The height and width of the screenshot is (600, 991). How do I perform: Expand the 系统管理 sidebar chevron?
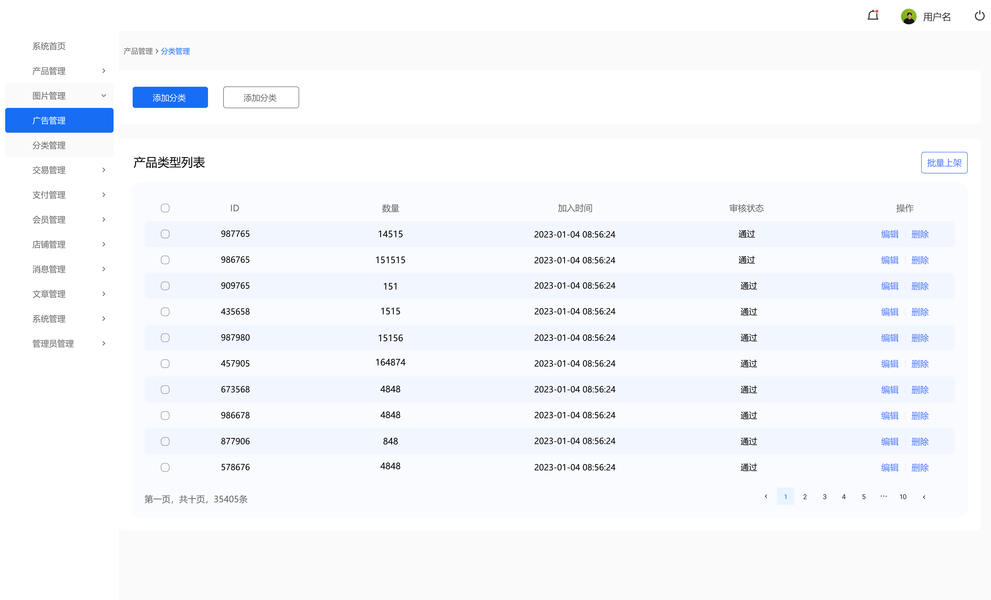104,319
